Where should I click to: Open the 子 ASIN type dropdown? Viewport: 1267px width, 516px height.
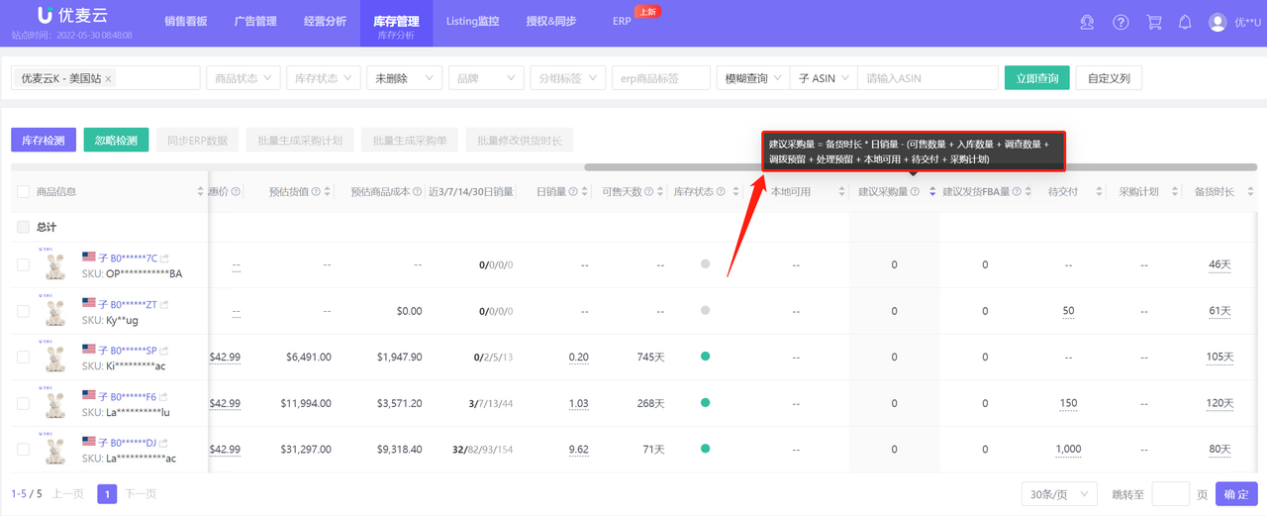pyautogui.click(x=823, y=78)
